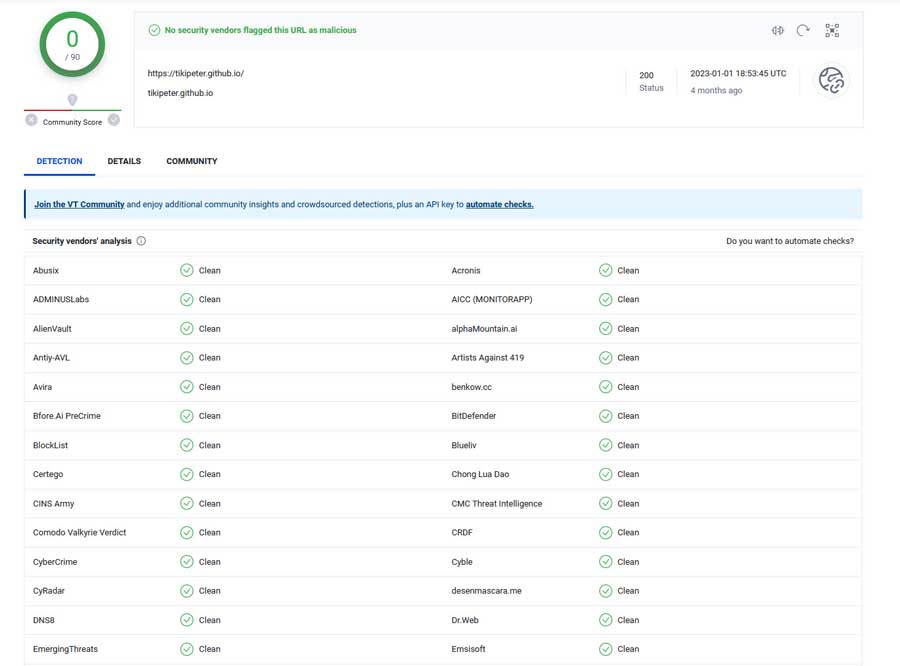
Task: Click the Clean check icon for Chong Lua Dao
Action: (606, 474)
